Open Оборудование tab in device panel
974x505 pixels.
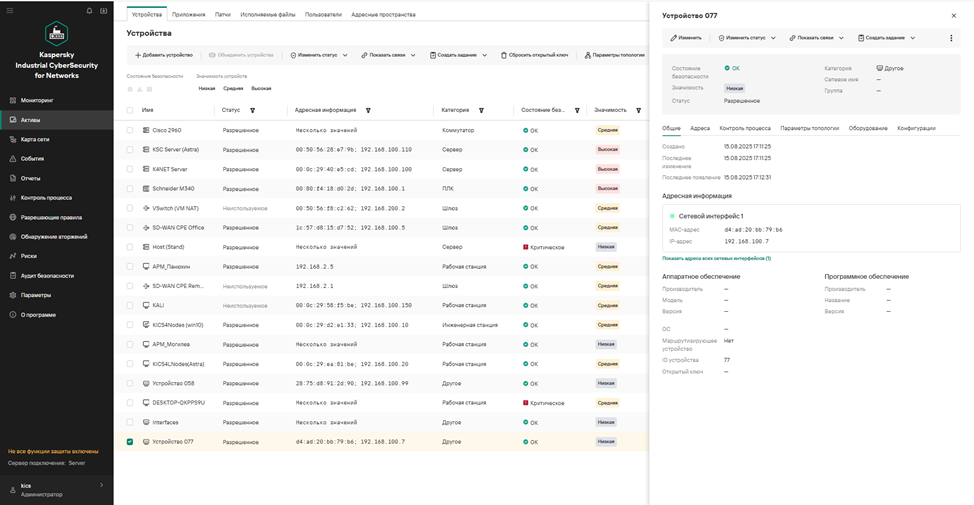click(x=868, y=129)
